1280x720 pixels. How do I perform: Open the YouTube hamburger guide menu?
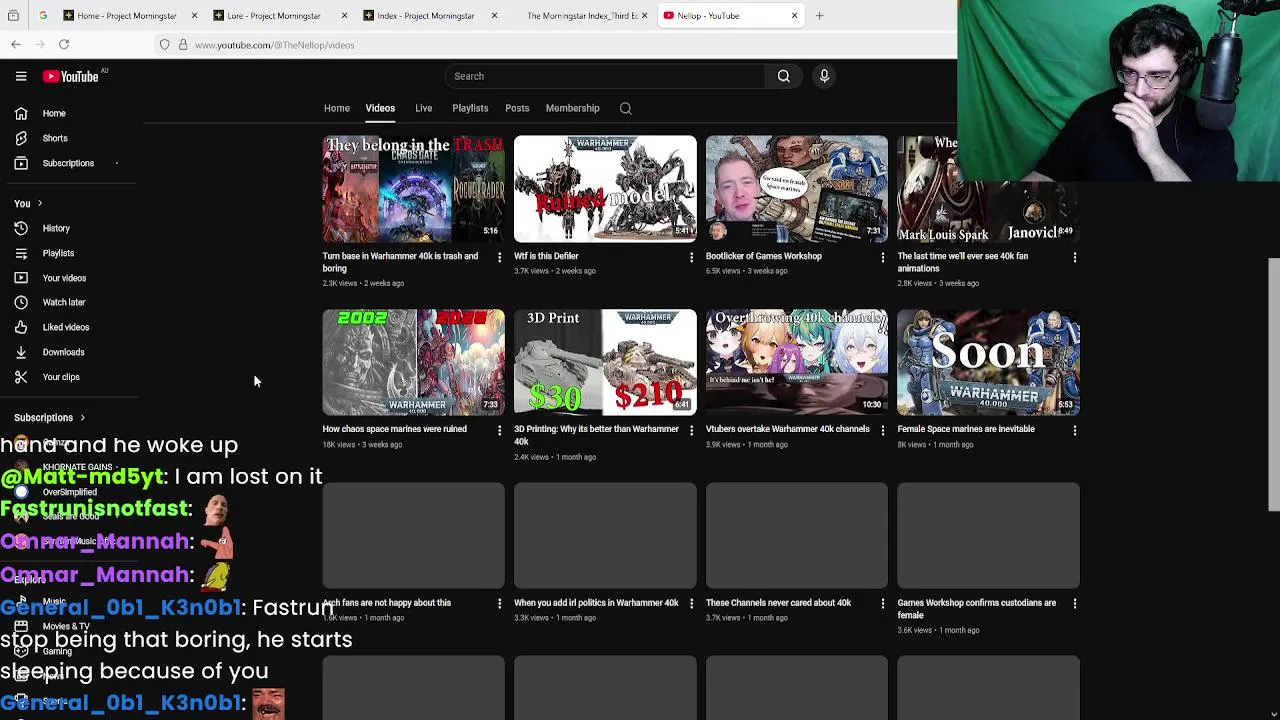pos(20,76)
